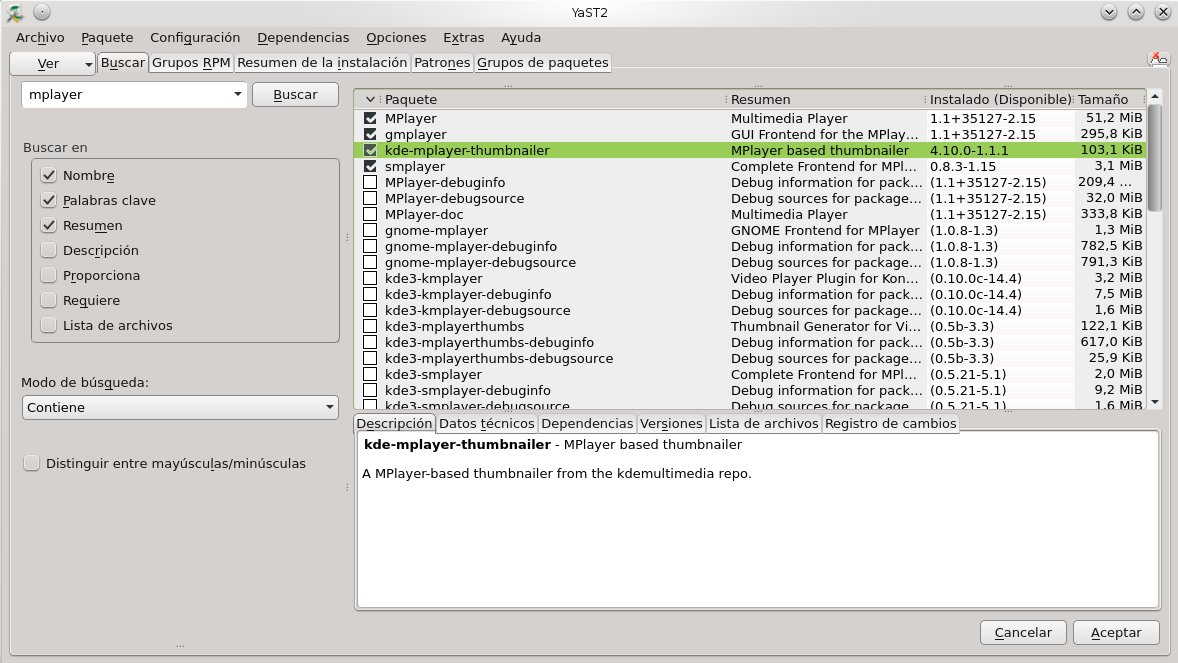This screenshot has width=1178, height=663.
Task: Disable the Nombre search option
Action: (x=49, y=175)
